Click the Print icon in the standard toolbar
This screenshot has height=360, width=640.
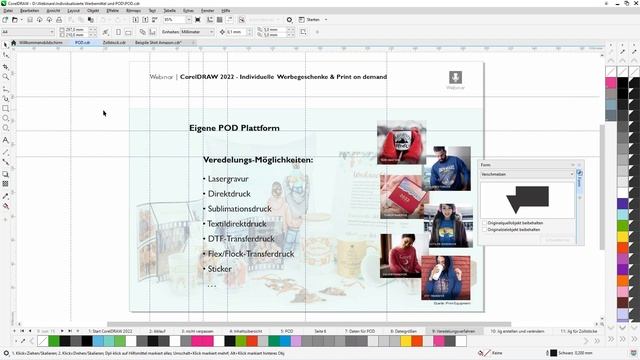click(x=59, y=20)
